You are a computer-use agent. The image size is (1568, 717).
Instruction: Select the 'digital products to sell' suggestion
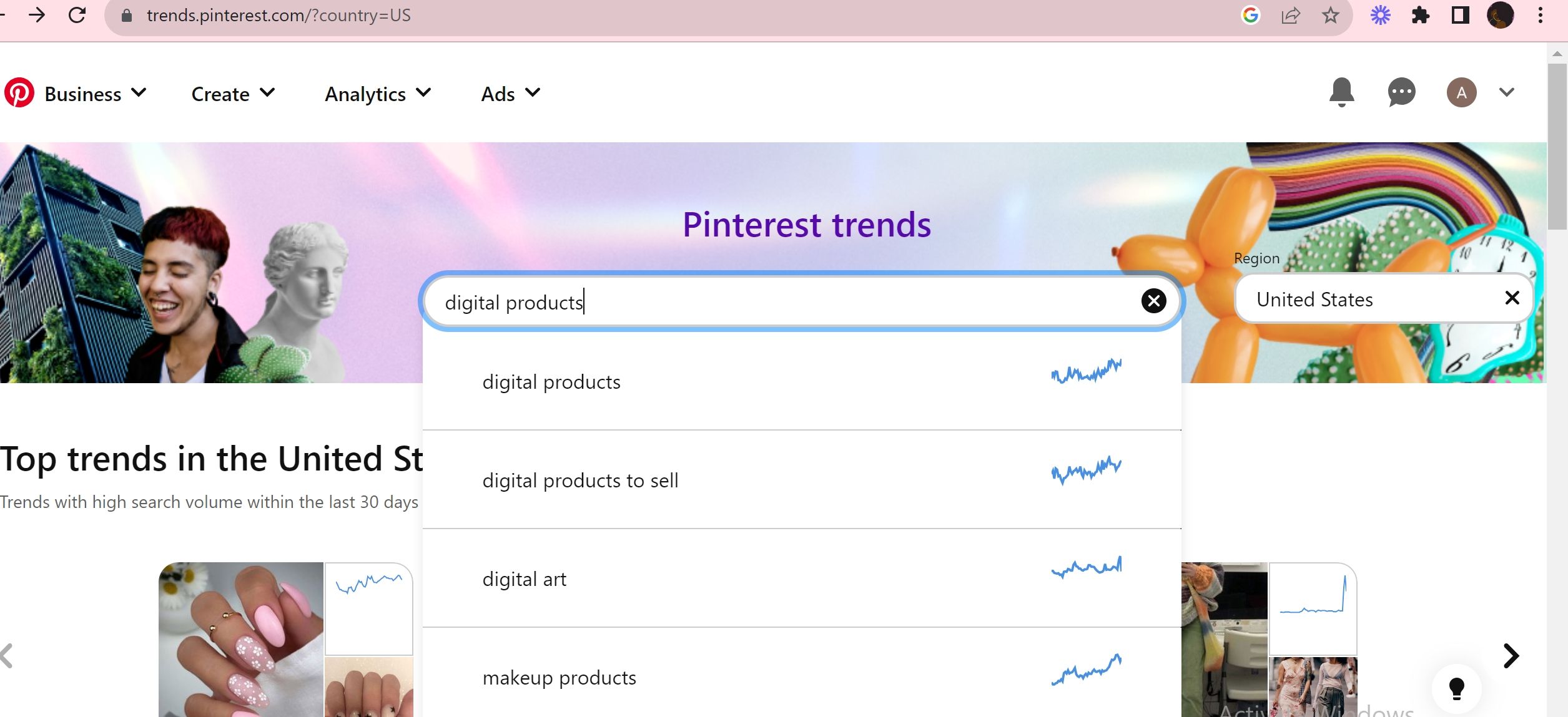(x=580, y=480)
